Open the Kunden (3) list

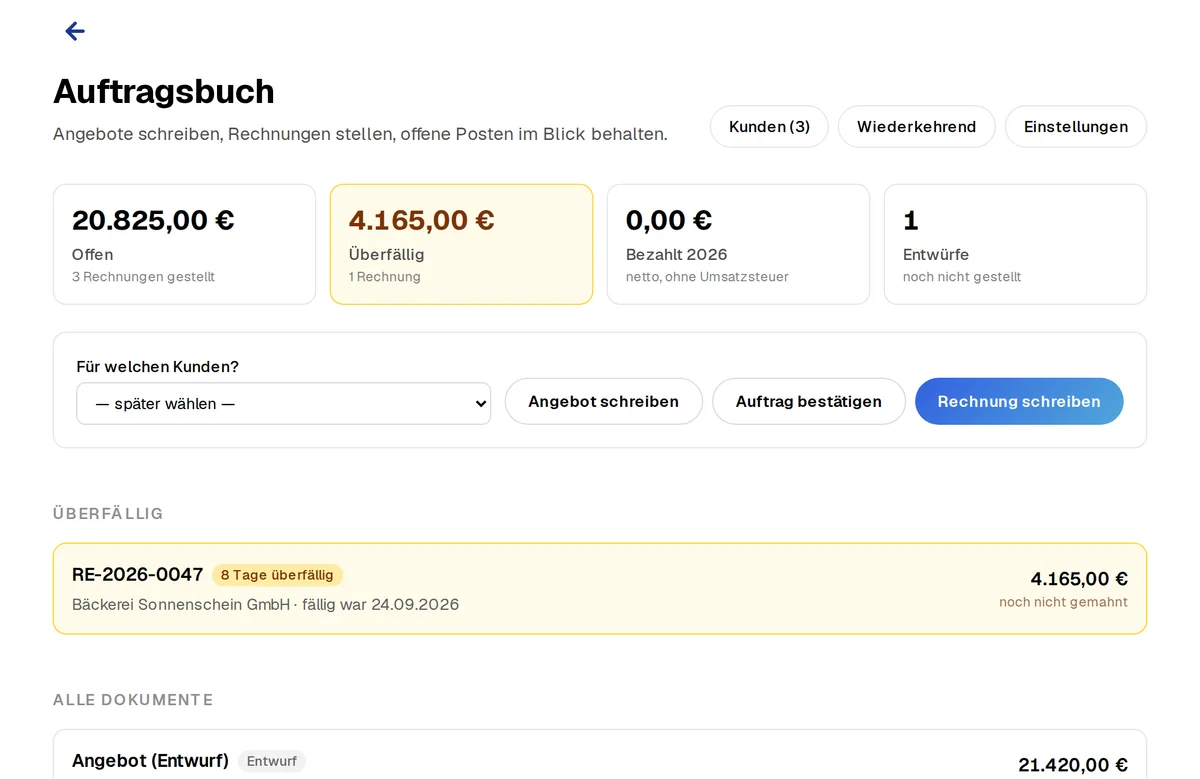(x=769, y=127)
